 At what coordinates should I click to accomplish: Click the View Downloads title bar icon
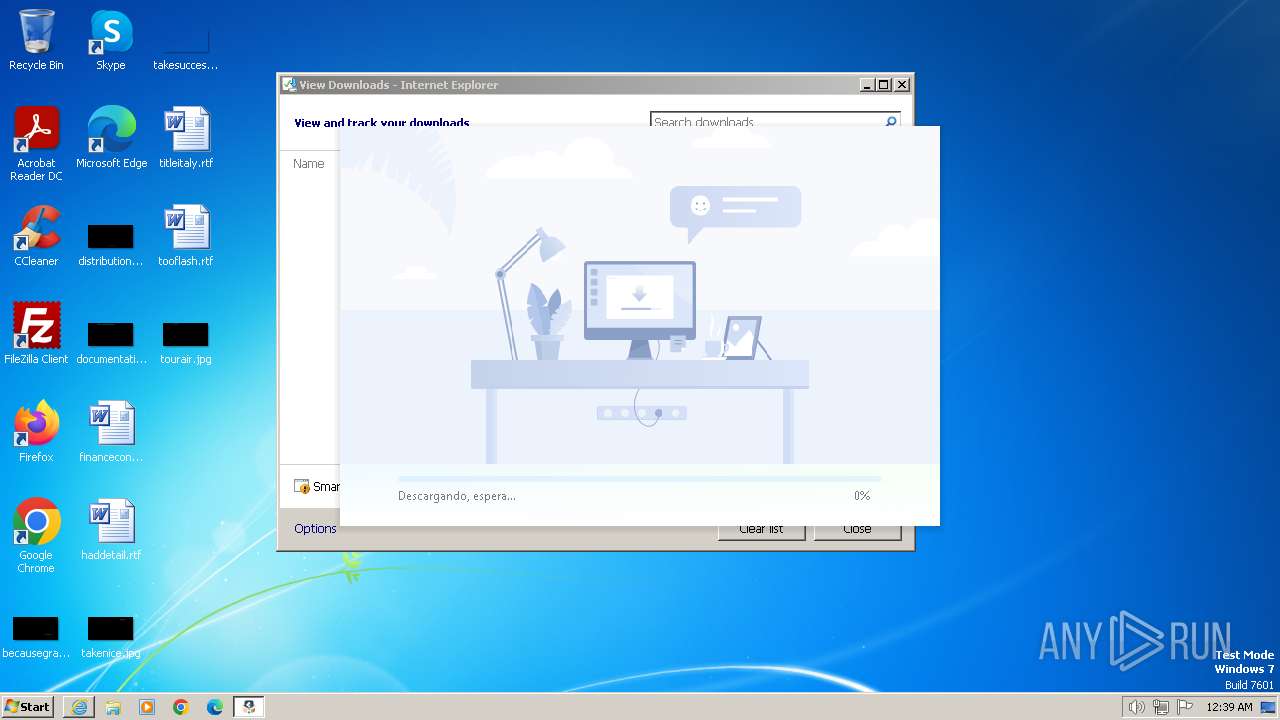click(289, 85)
